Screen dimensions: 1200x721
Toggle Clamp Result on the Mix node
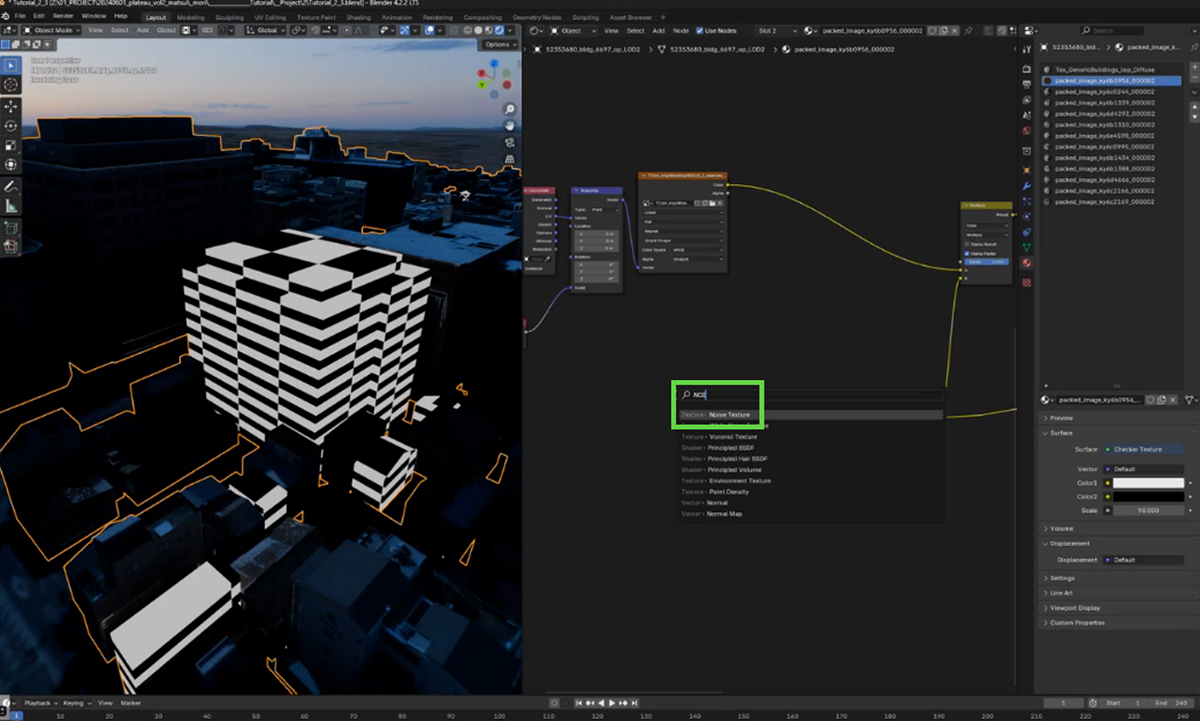967,243
